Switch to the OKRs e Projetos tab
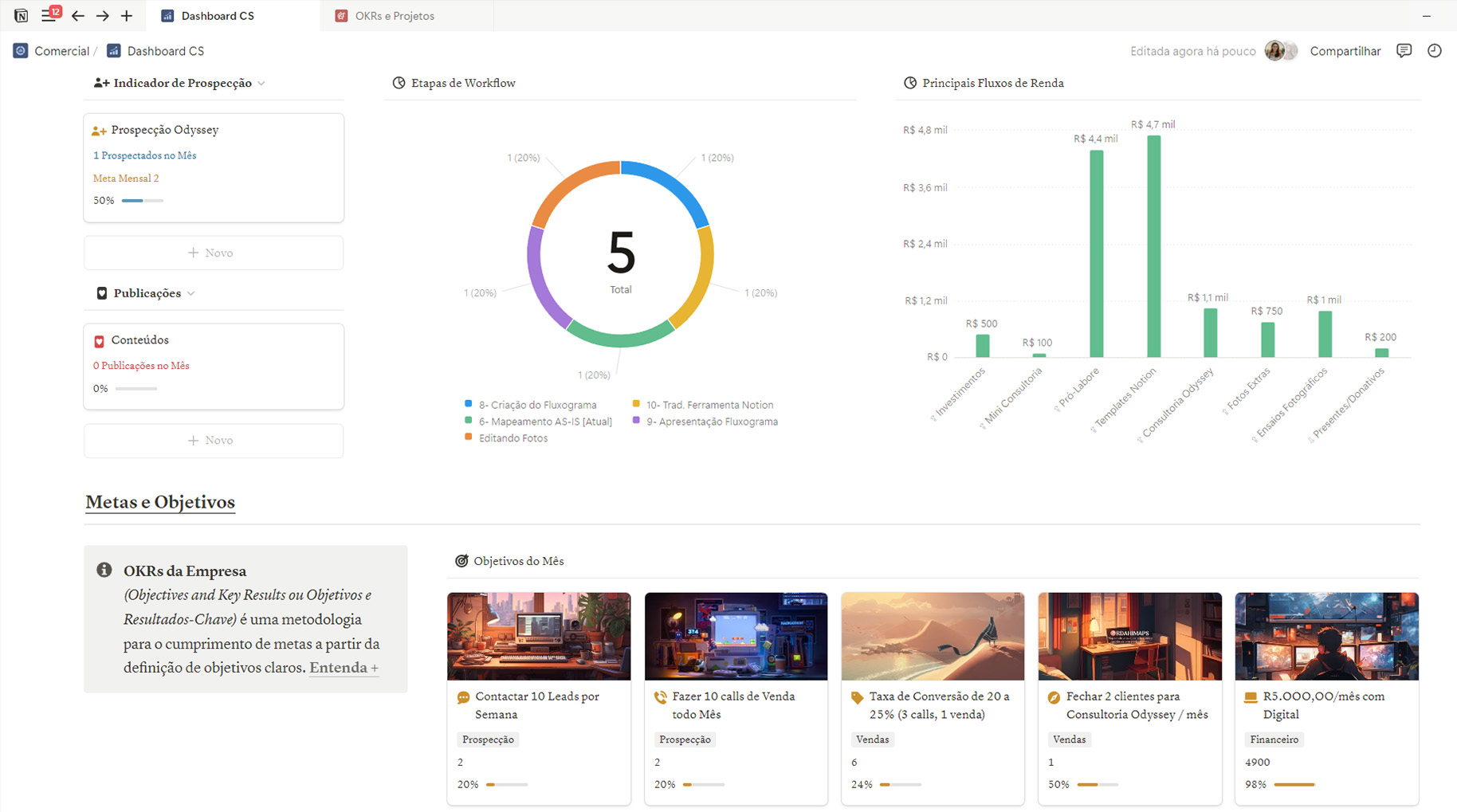1457x812 pixels. (x=395, y=16)
